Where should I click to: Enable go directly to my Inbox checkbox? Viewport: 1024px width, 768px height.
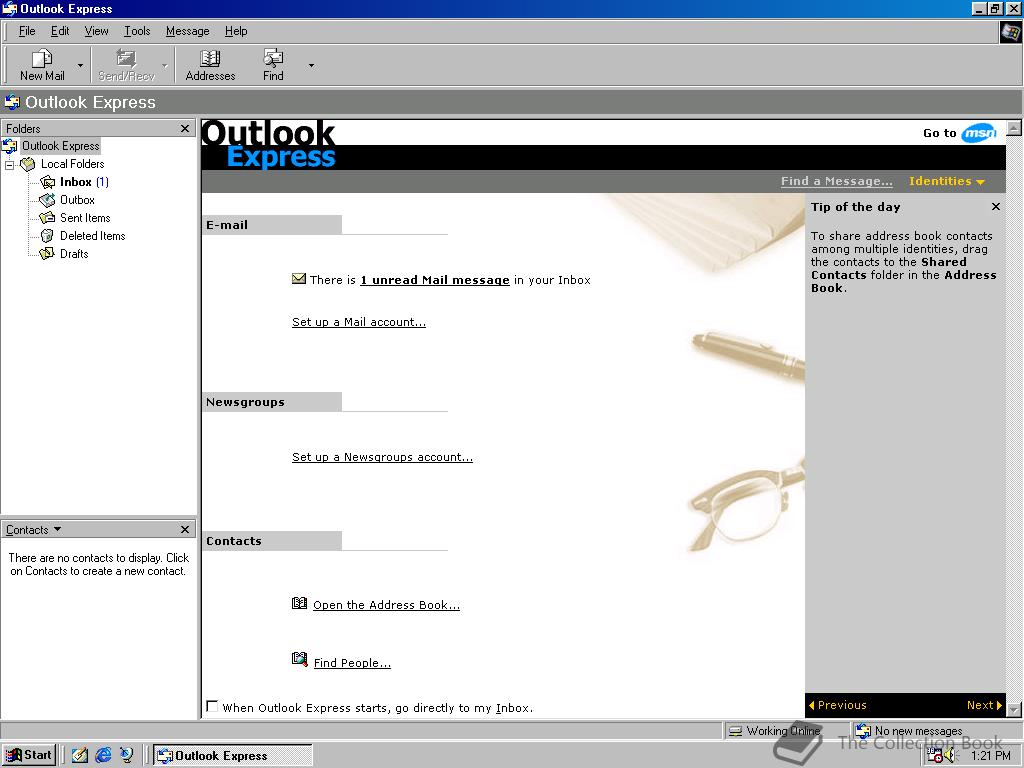tap(212, 707)
